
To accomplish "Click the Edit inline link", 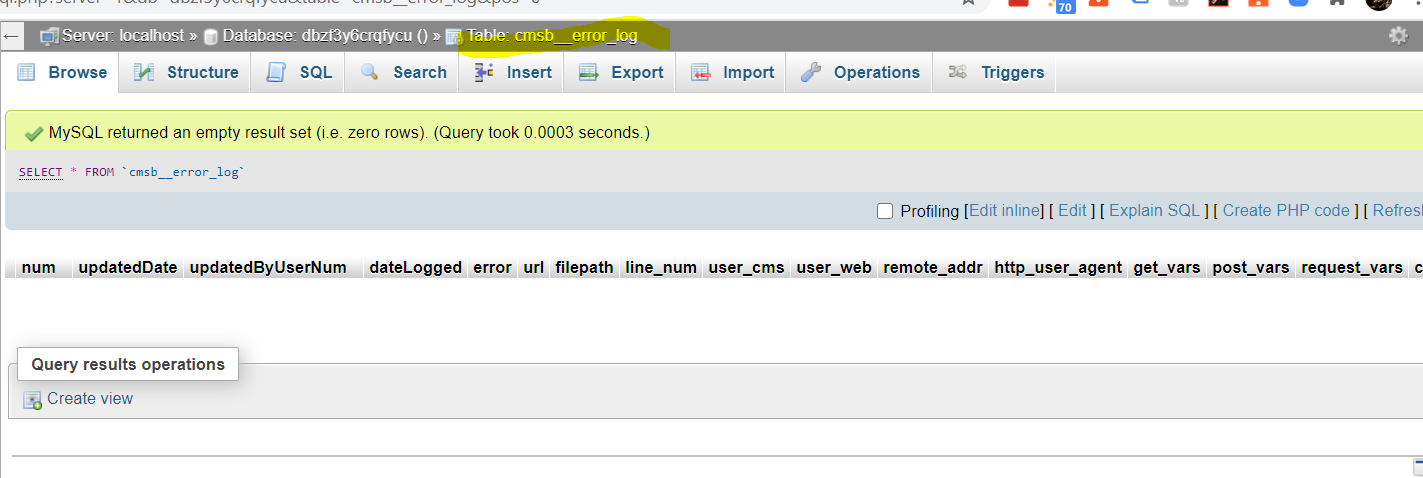I will point(1004,211).
